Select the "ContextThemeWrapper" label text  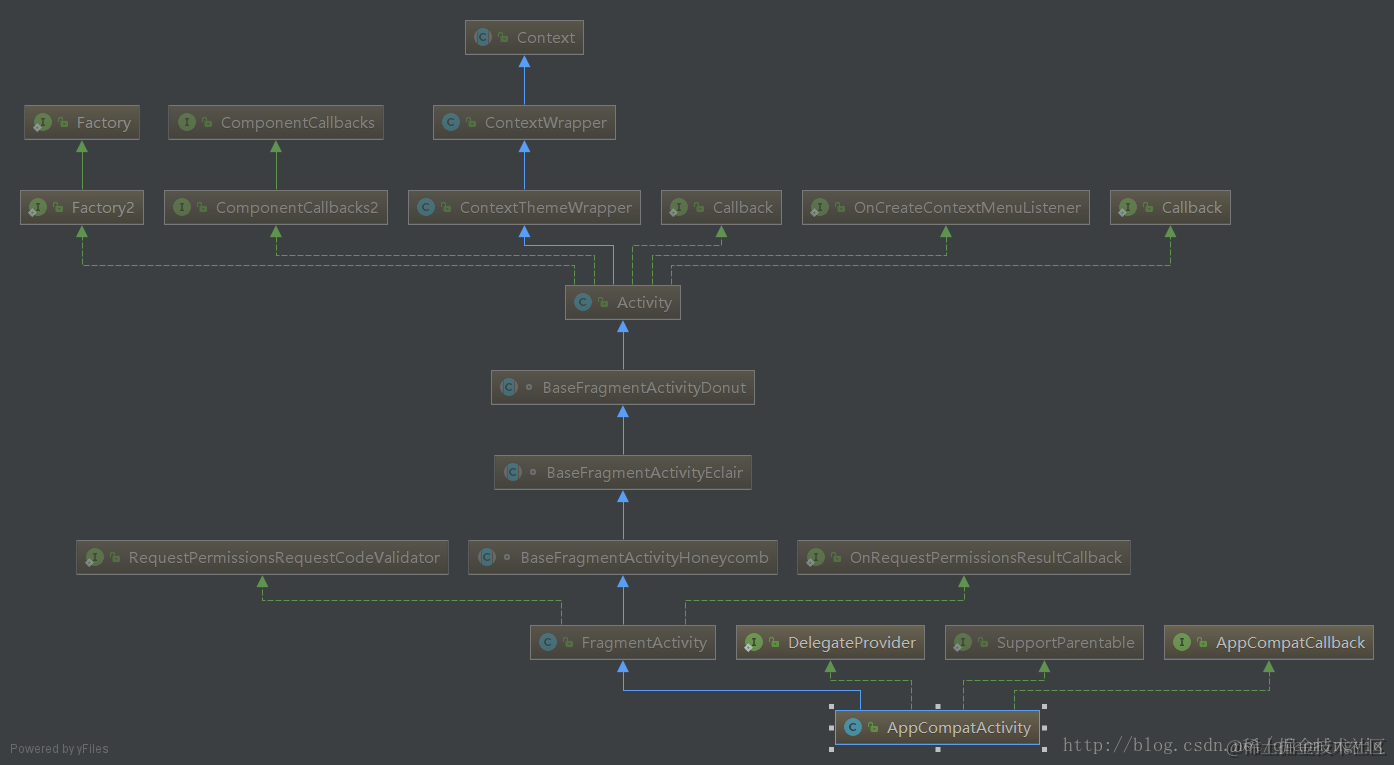pos(546,208)
